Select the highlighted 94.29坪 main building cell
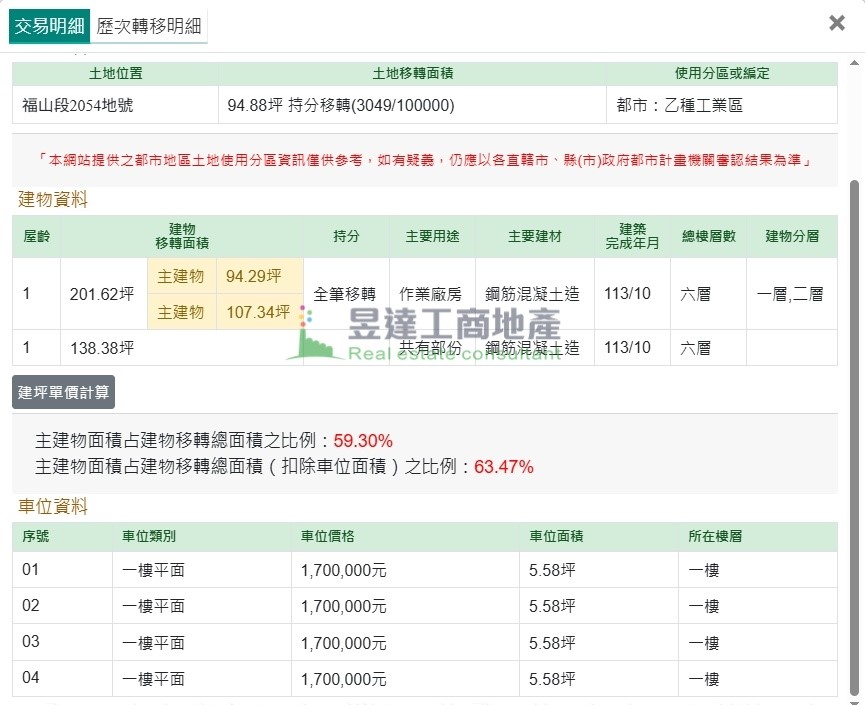The height and width of the screenshot is (705, 865). tap(253, 276)
